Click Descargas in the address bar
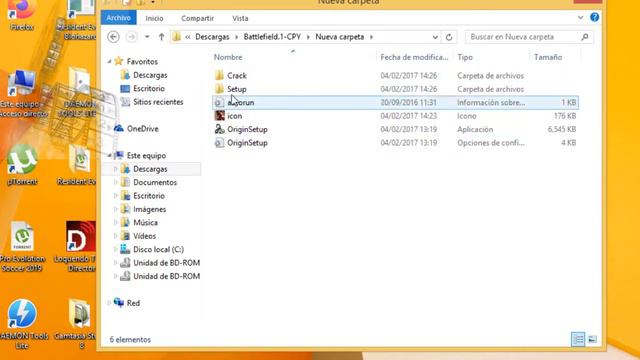The height and width of the screenshot is (360, 640). click(212, 37)
